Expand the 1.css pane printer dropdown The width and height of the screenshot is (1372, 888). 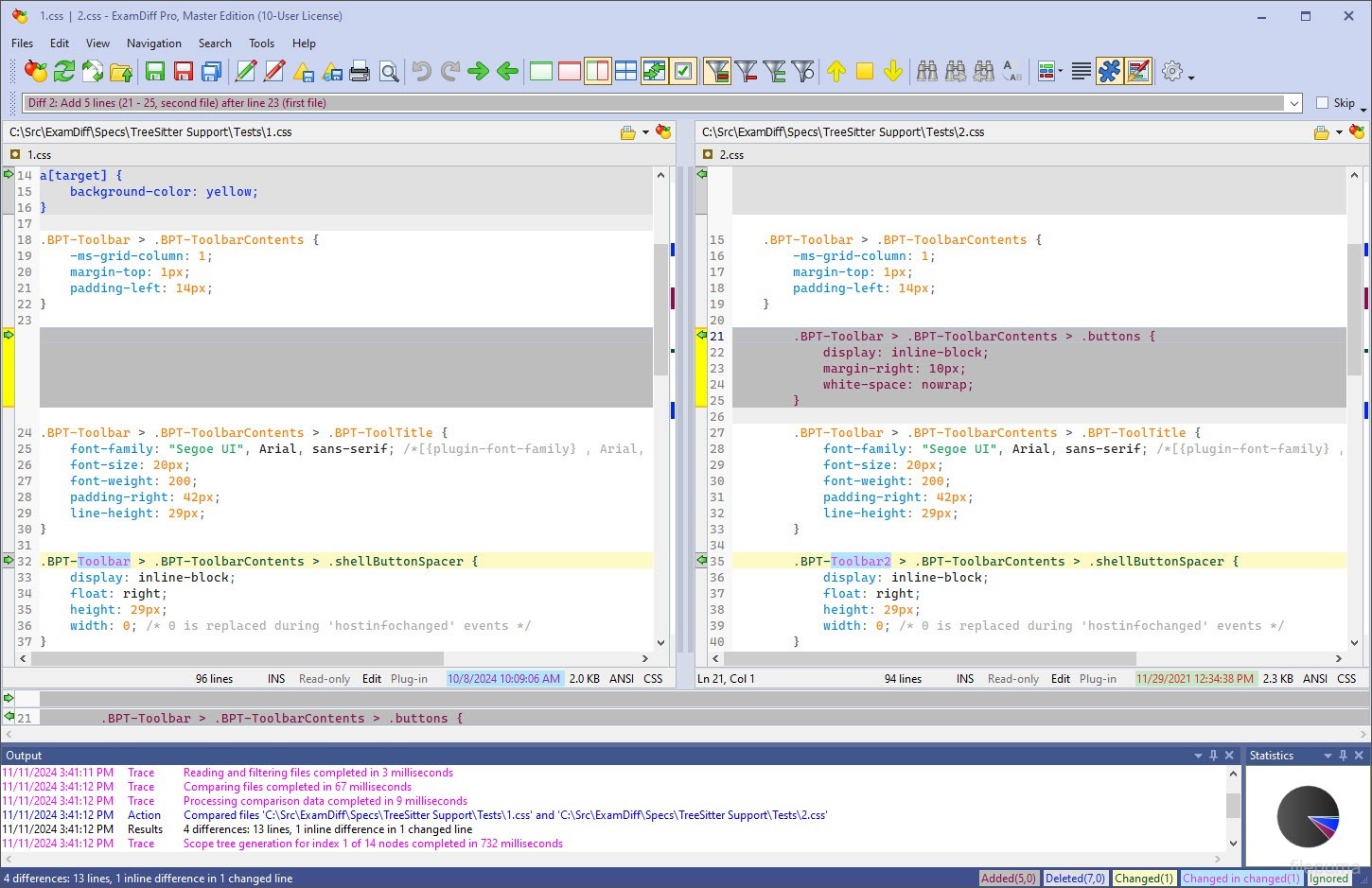pos(645,132)
